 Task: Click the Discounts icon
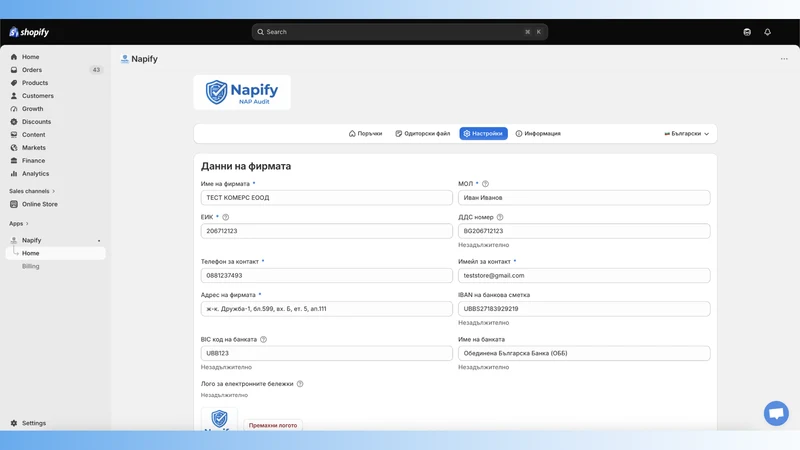click(14, 122)
